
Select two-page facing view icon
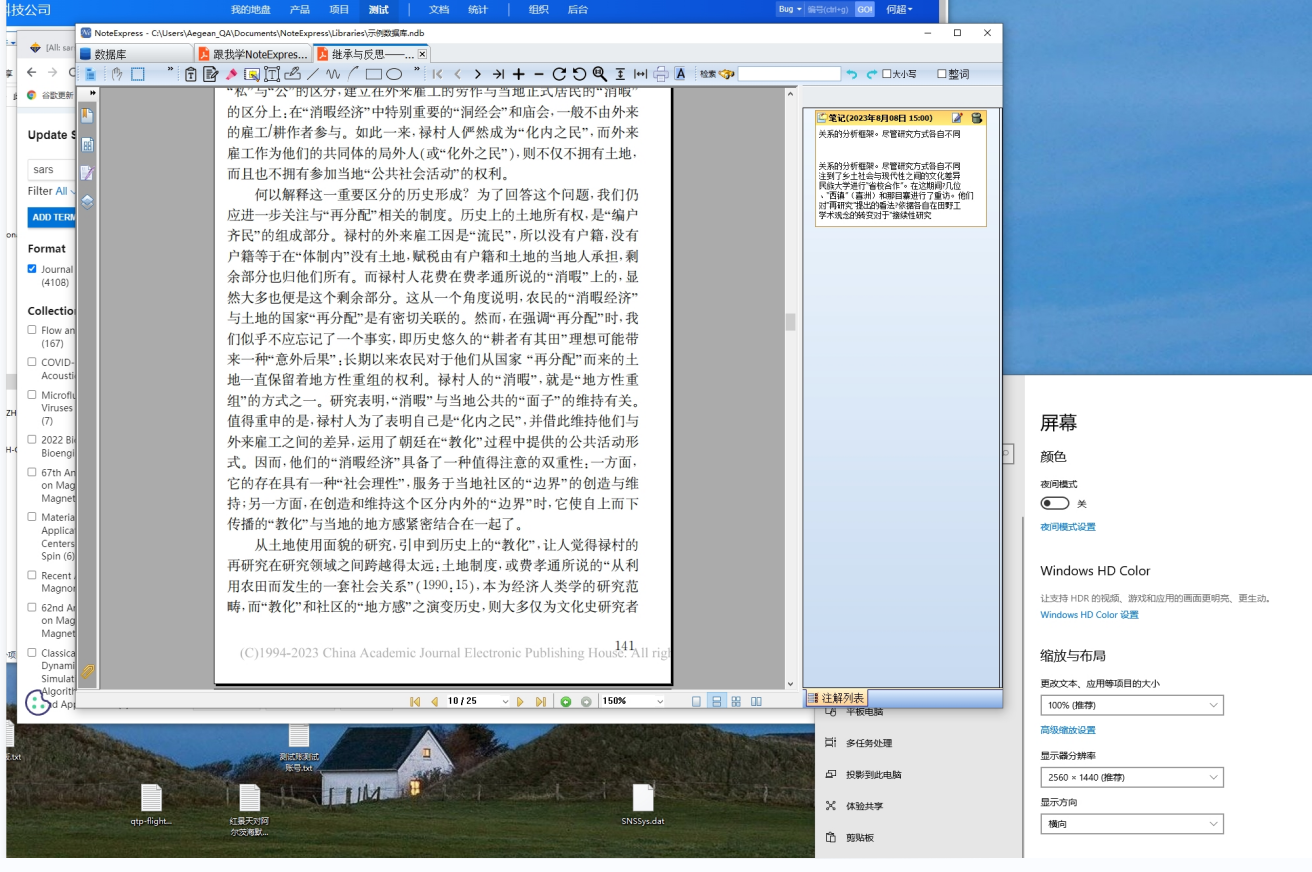[756, 702]
